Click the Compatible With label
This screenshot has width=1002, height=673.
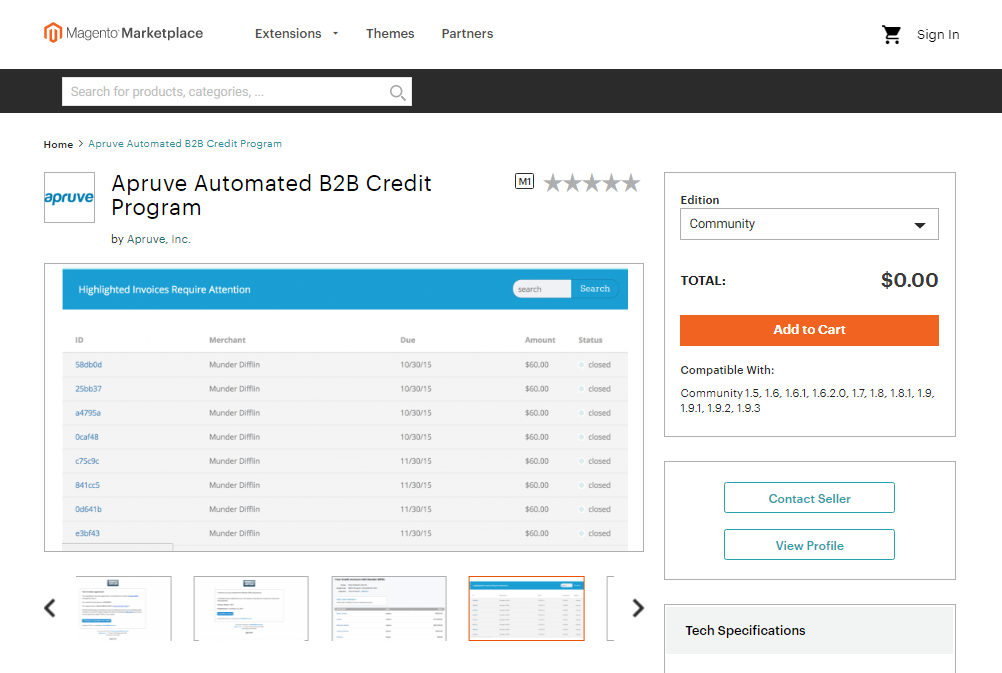[727, 370]
